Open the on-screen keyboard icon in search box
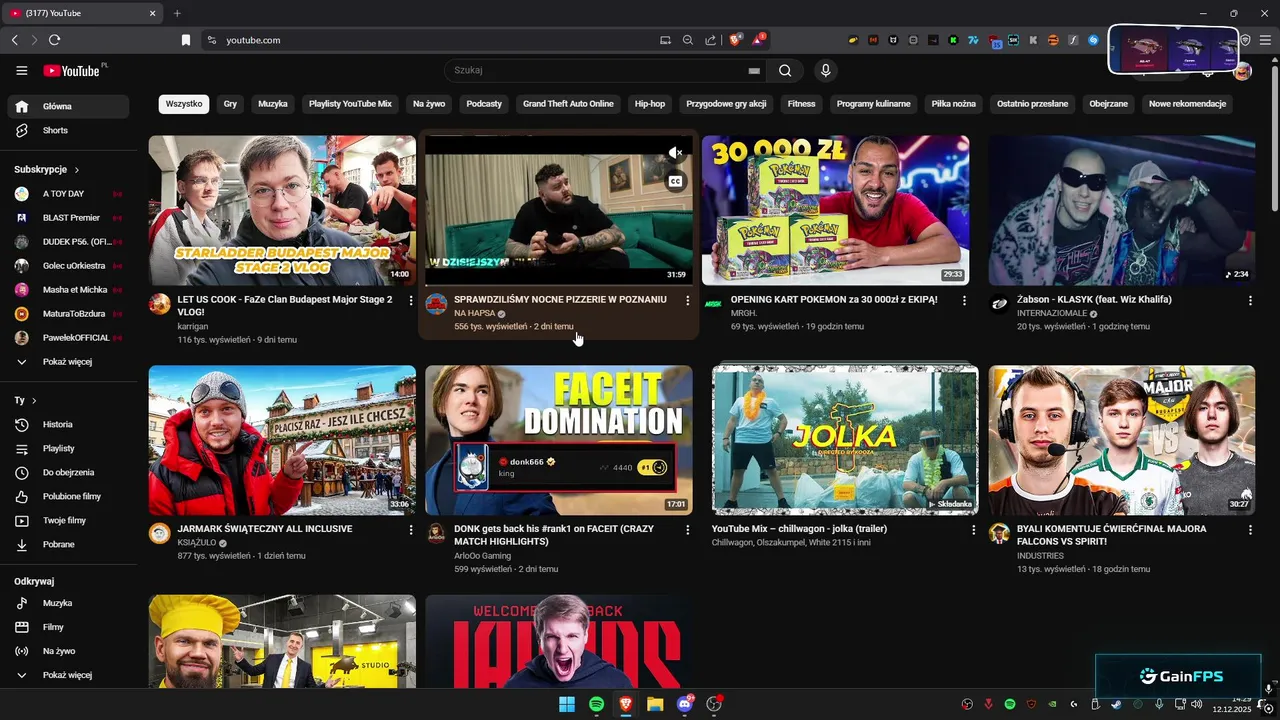Image resolution: width=1280 pixels, height=720 pixels. coord(754,71)
